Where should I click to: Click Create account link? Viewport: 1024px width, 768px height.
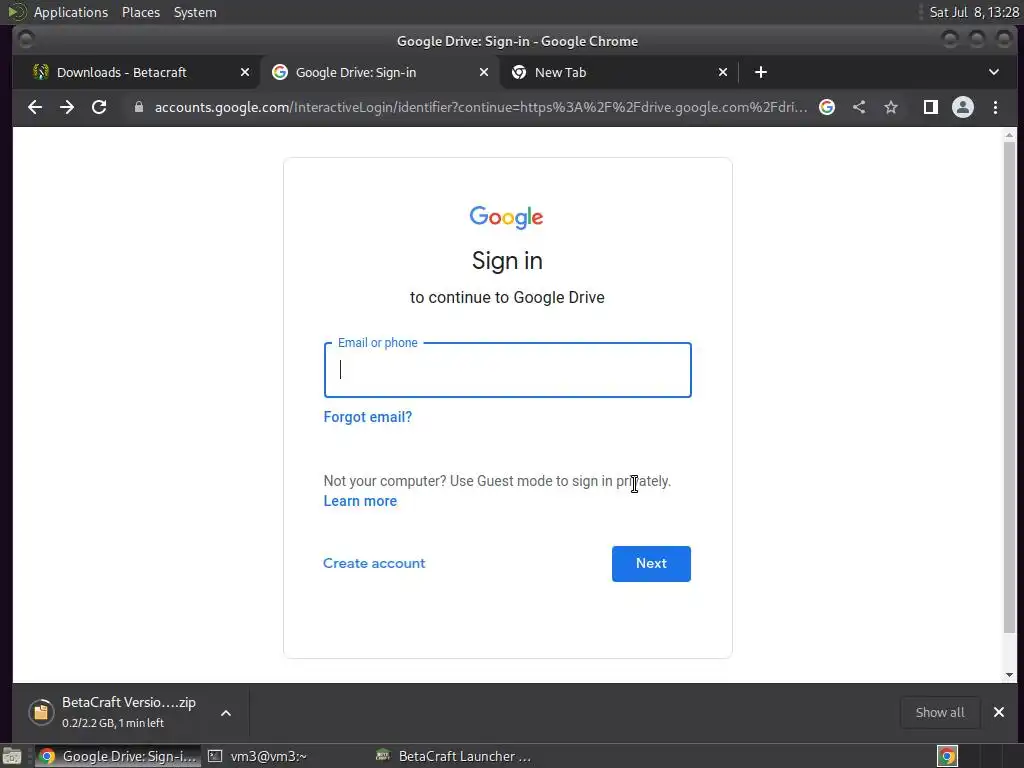pos(374,563)
